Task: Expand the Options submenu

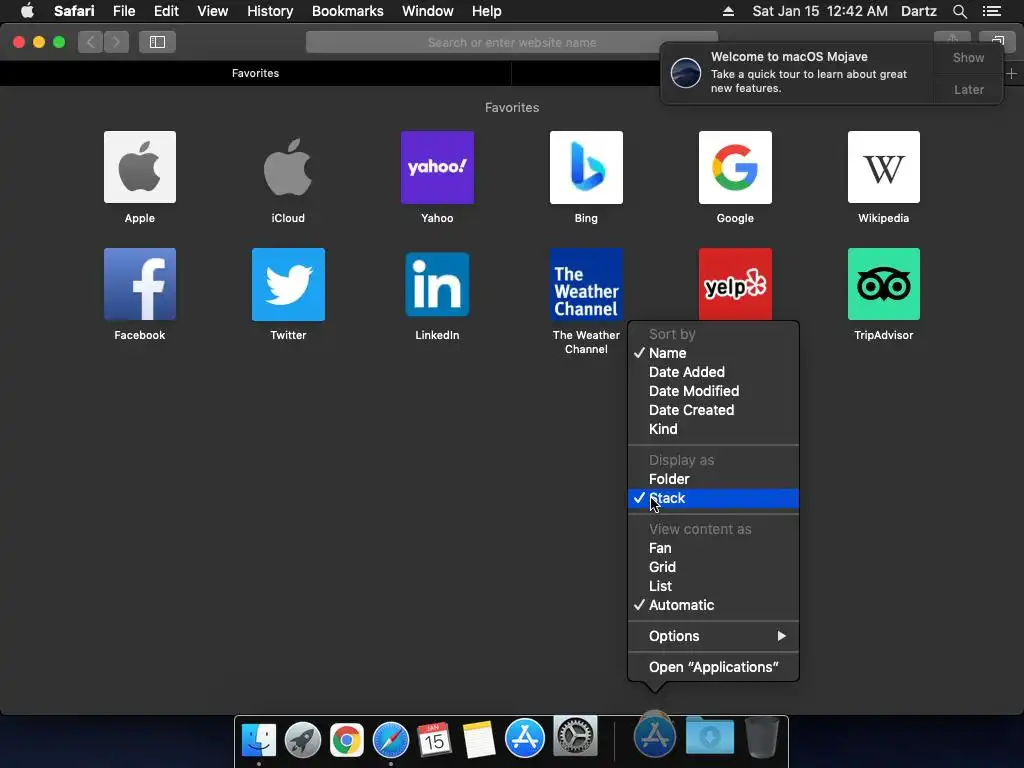Action: 713,636
